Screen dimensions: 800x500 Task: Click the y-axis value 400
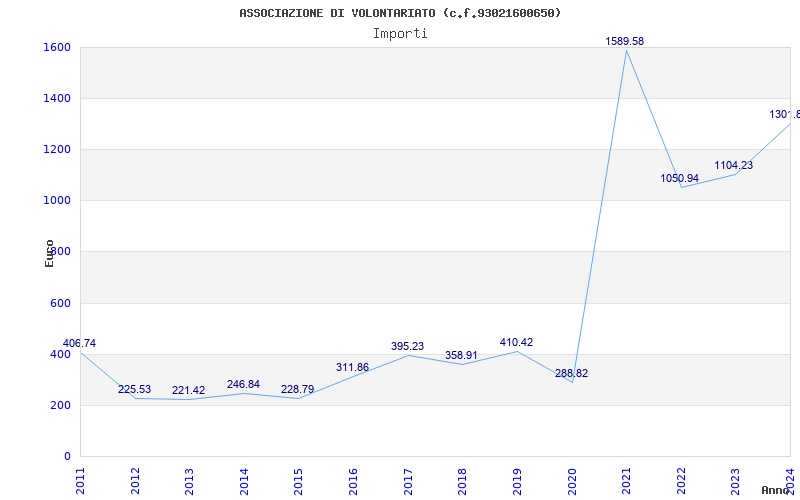[x=60, y=354]
